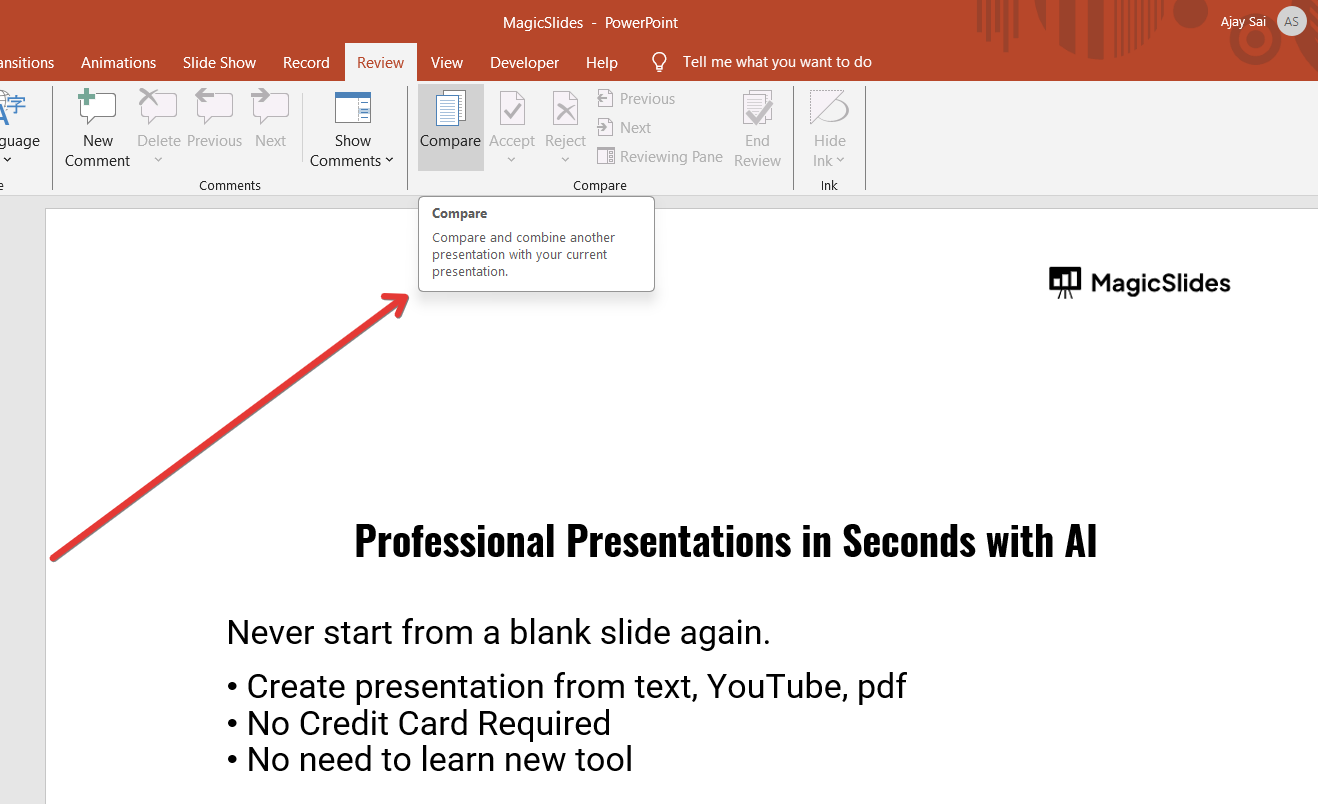Viewport: 1318px width, 804px height.
Task: Click the lightbulb Tell me icon
Action: pyautogui.click(x=659, y=62)
